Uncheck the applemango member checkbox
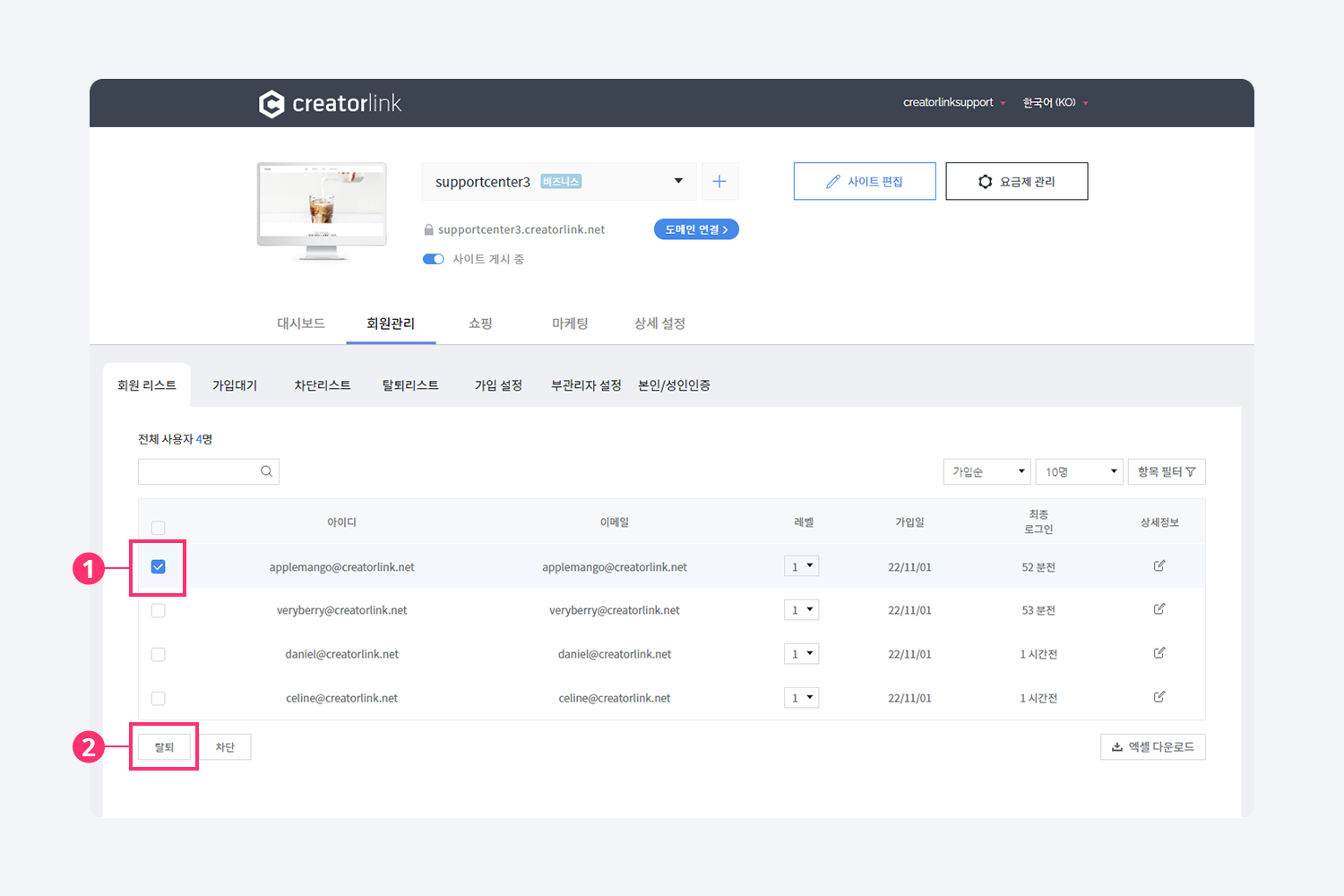1344x896 pixels. (x=159, y=567)
